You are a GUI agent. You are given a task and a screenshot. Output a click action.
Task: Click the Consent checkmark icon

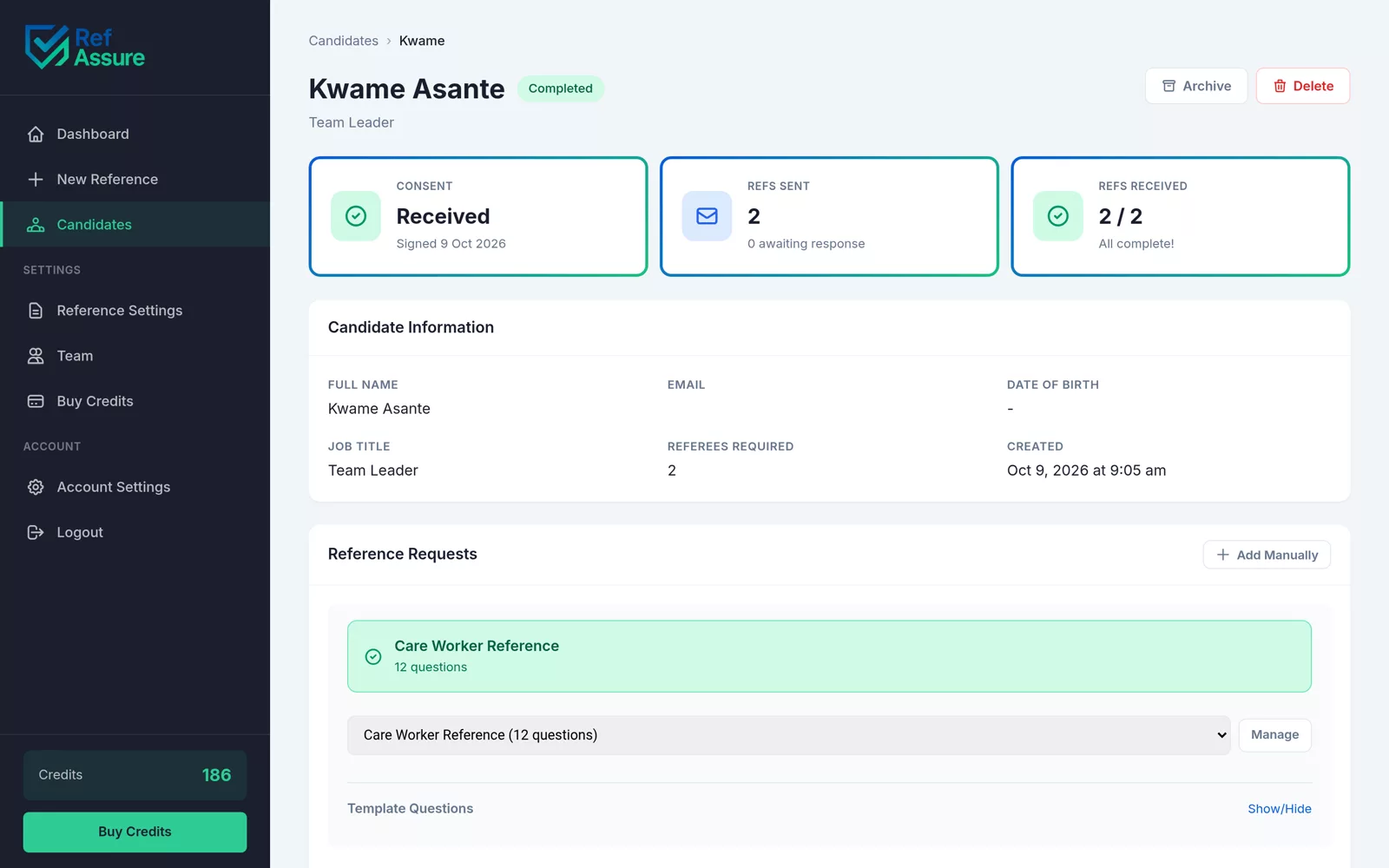[356, 216]
